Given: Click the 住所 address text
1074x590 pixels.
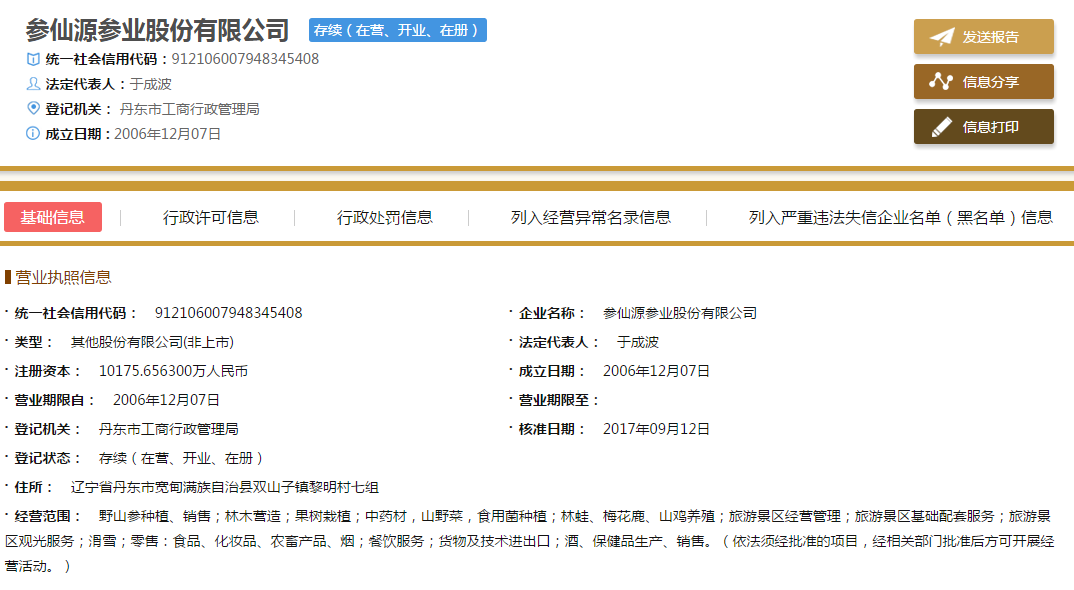Looking at the screenshot, I should 225,487.
